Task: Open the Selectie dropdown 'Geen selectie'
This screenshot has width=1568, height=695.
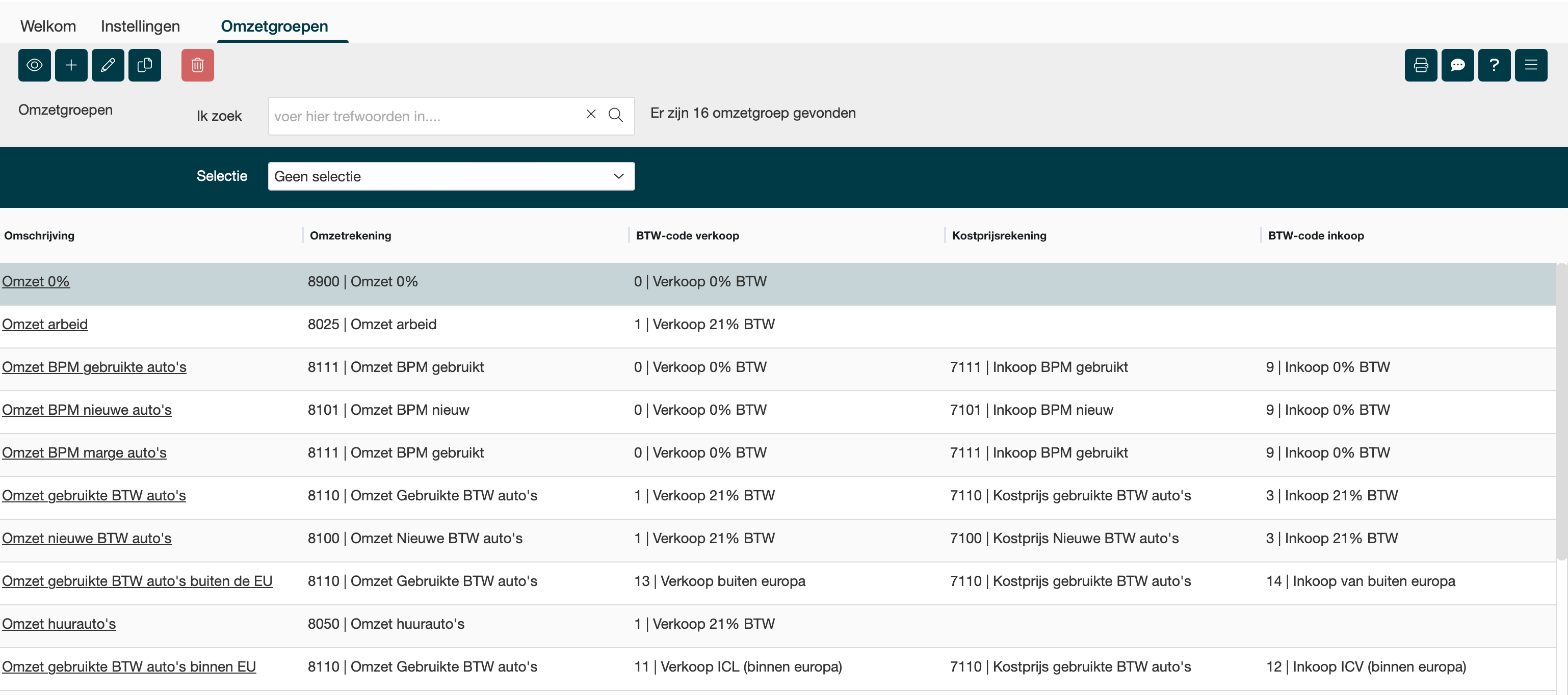Action: click(451, 176)
